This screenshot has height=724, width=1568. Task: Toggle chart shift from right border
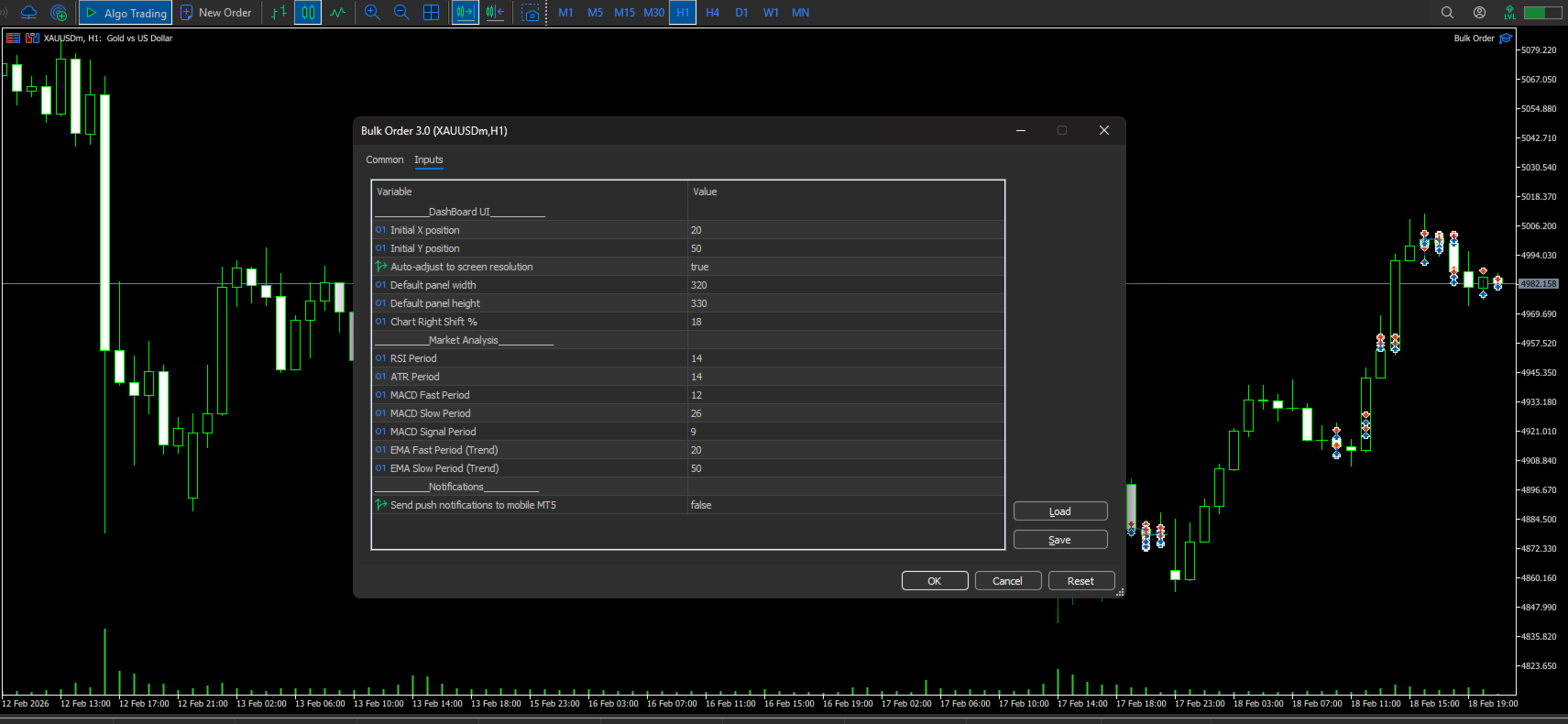pos(495,13)
